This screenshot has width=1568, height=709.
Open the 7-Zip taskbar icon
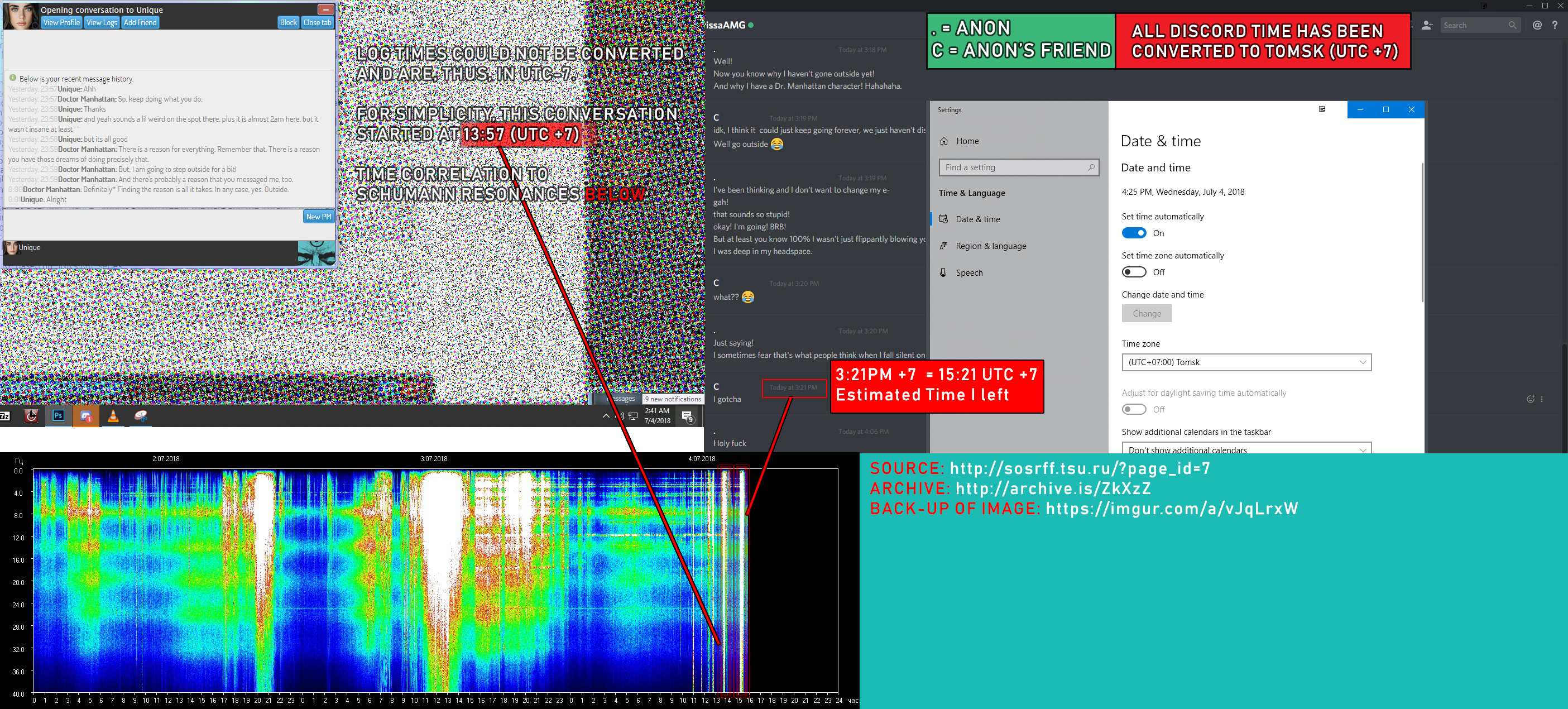click(x=5, y=416)
